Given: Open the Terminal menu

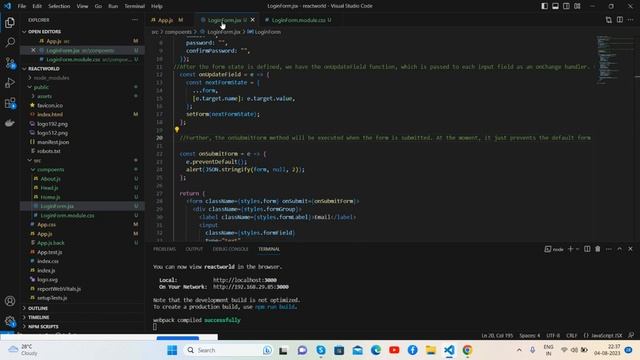Looking at the screenshot, I should click(x=135, y=6).
